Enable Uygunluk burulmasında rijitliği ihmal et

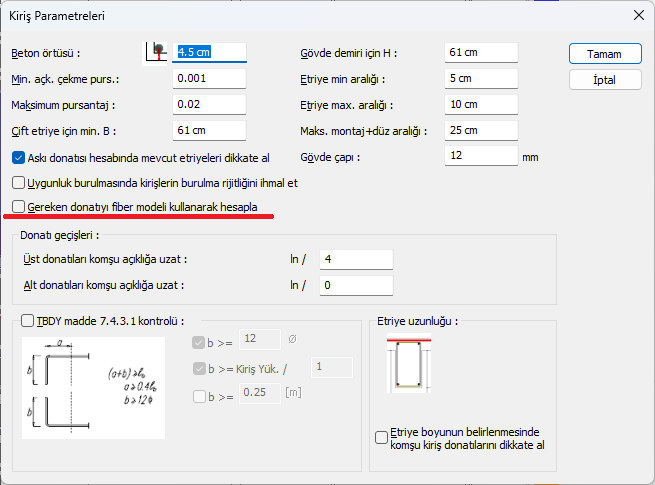18,183
